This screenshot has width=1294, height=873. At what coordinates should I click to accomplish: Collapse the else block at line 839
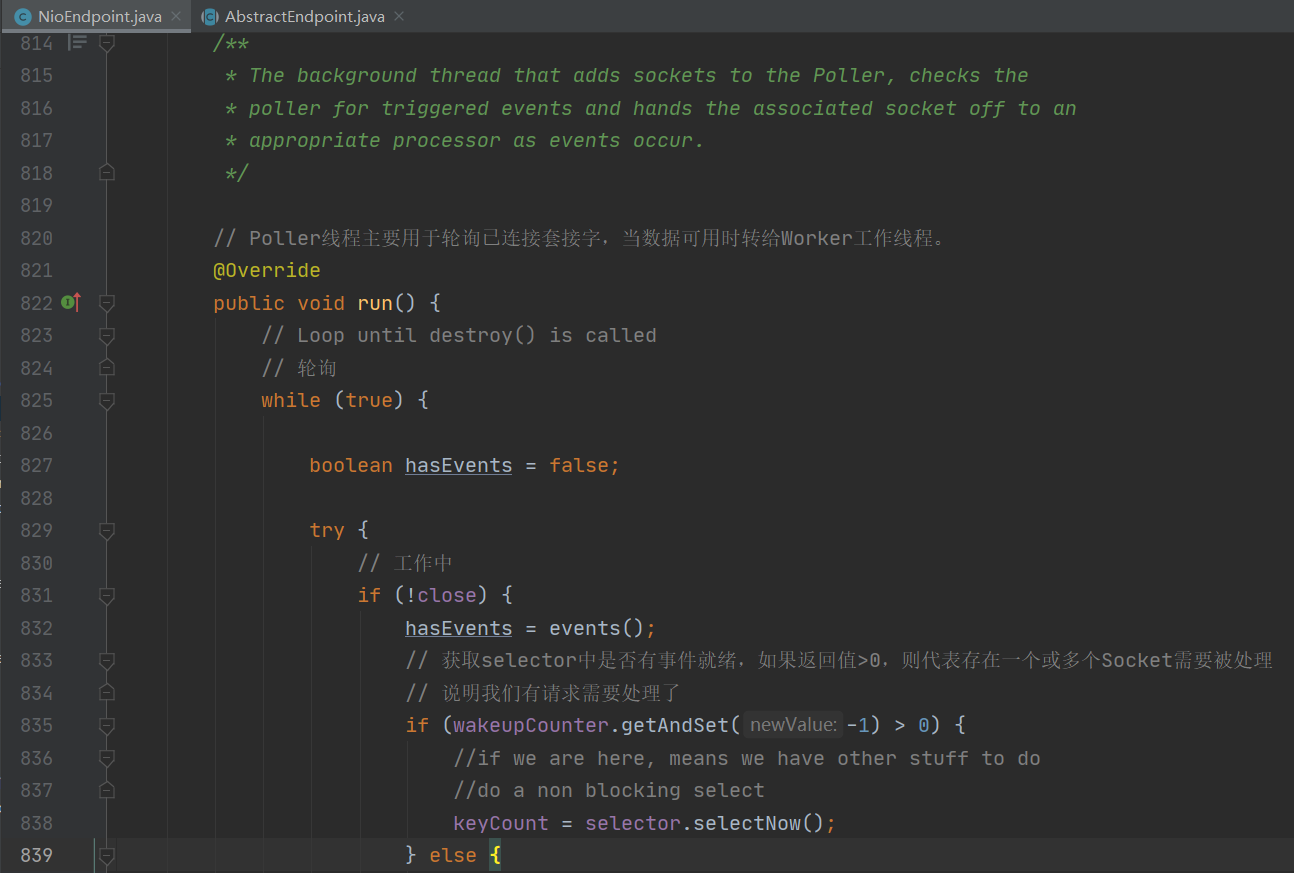coord(107,855)
